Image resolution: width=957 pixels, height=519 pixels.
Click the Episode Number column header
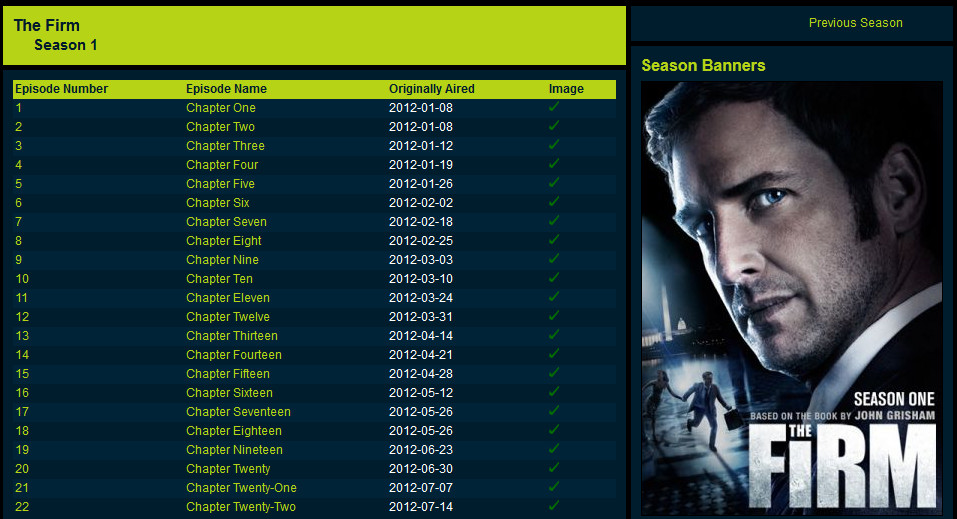61,89
